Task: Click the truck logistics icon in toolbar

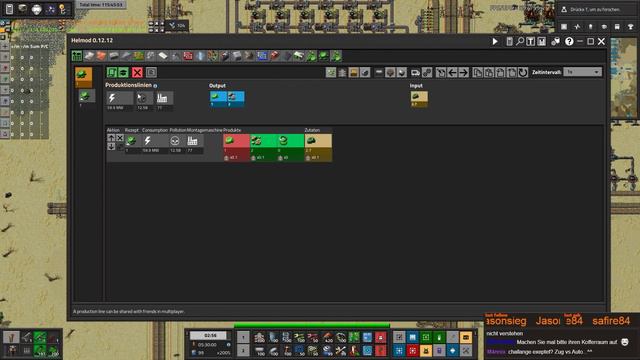Action: [415, 73]
